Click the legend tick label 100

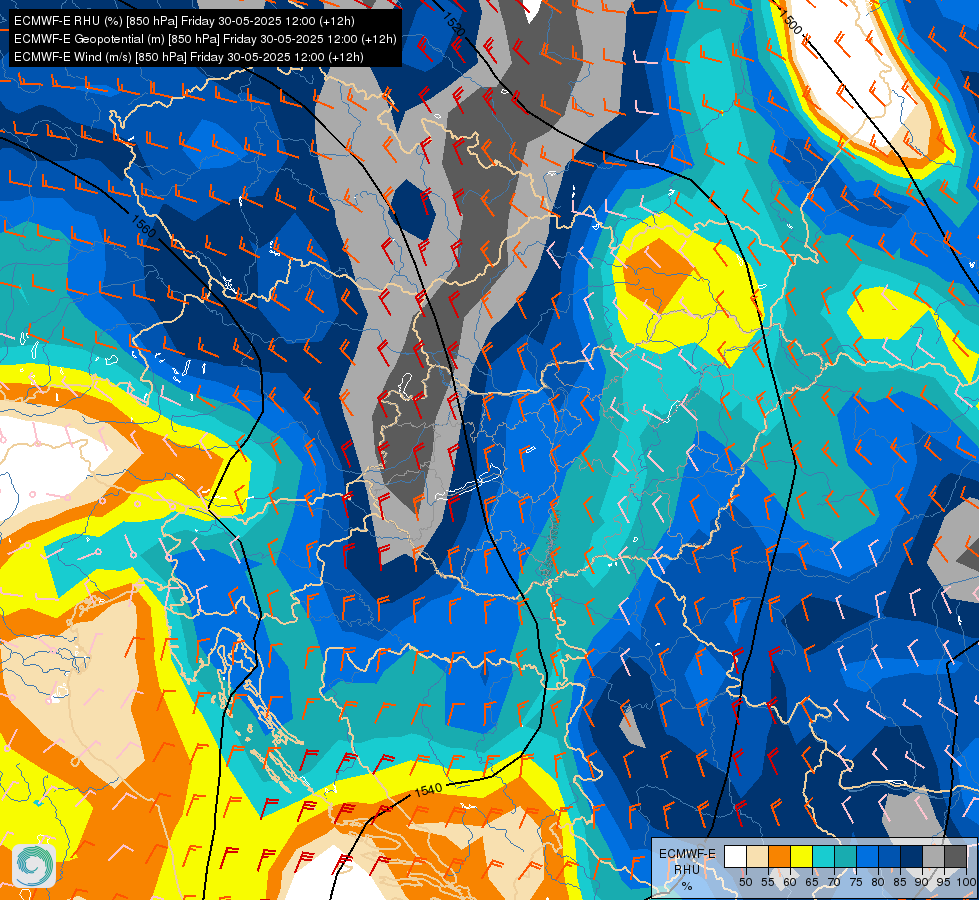coord(967,882)
